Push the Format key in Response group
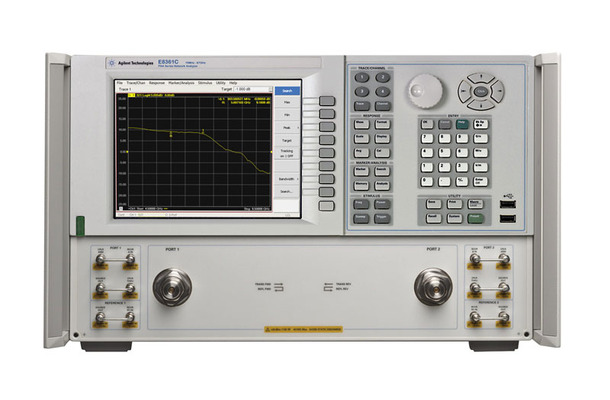Image resolution: width=610 pixels, height=400 pixels. coord(382,124)
